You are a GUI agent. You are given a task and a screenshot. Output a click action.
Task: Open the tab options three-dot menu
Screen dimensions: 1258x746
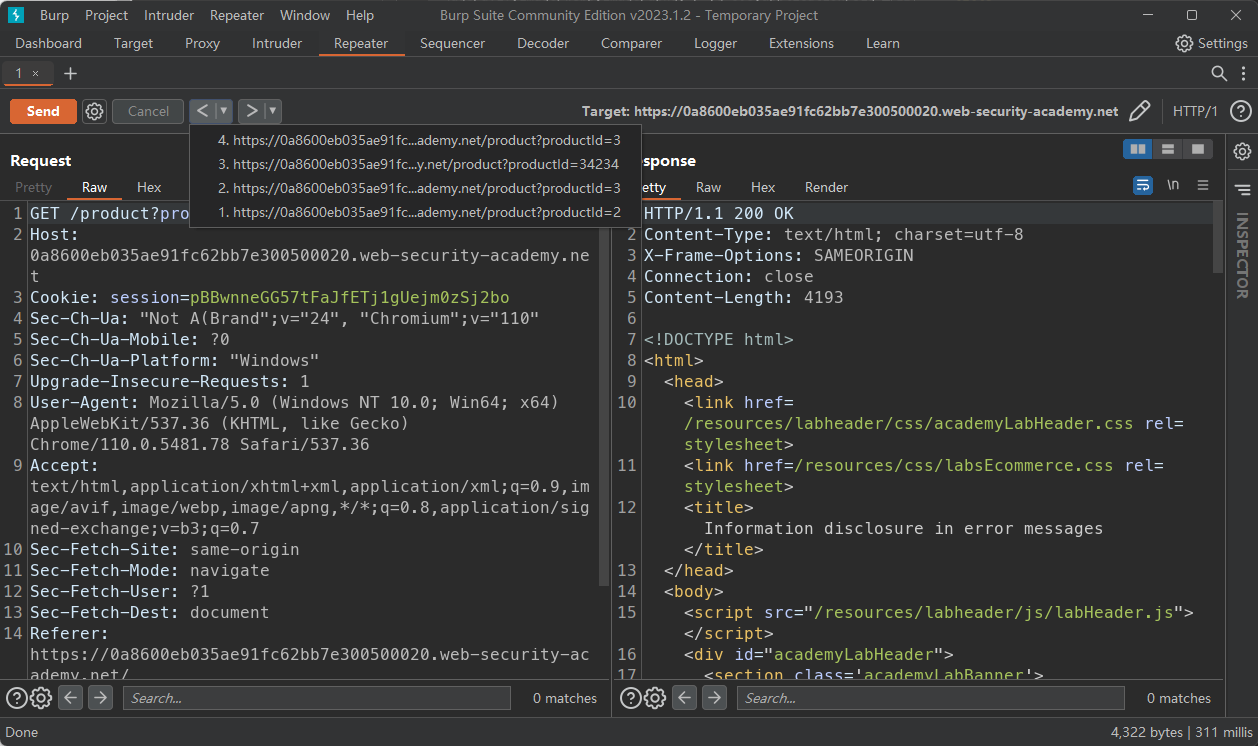click(x=1242, y=73)
